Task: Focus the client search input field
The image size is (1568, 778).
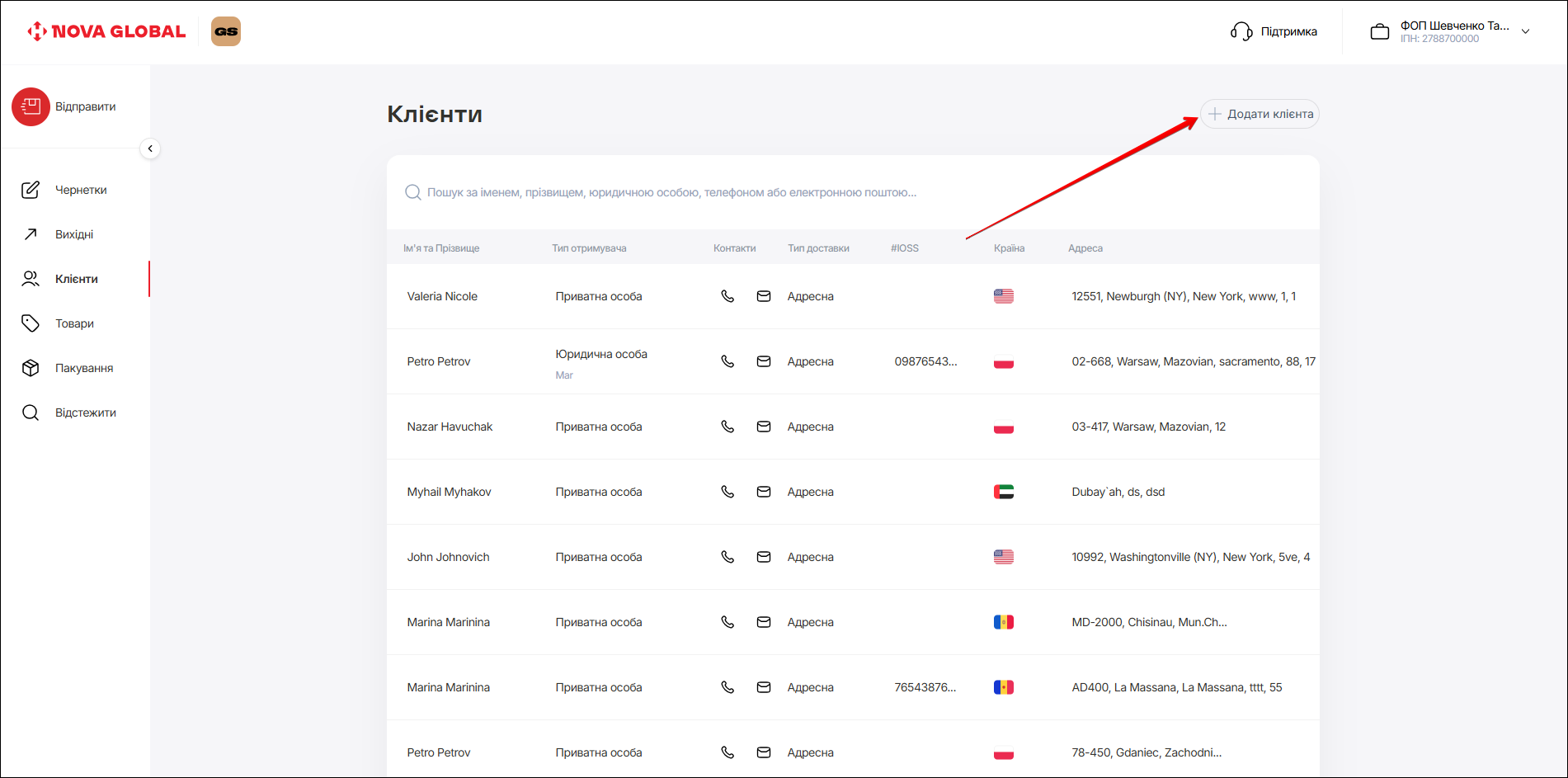Action: [672, 192]
